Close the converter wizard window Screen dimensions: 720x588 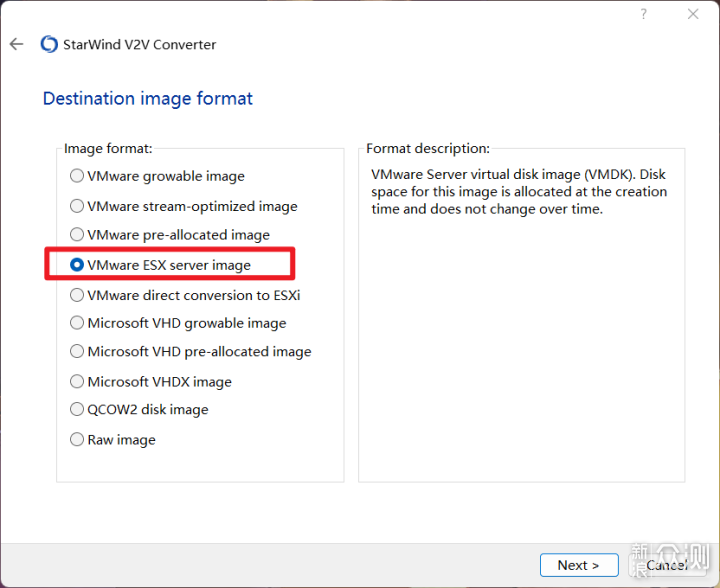pyautogui.click(x=693, y=14)
